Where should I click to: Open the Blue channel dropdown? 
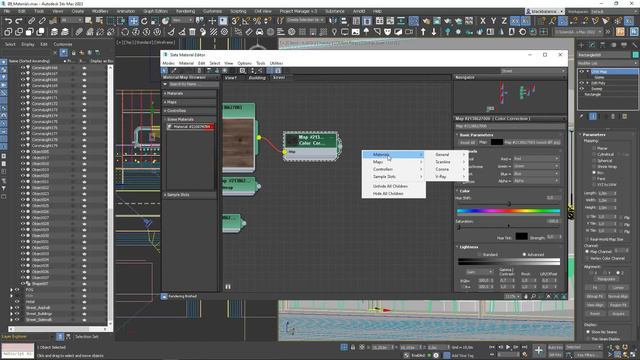click(536, 173)
